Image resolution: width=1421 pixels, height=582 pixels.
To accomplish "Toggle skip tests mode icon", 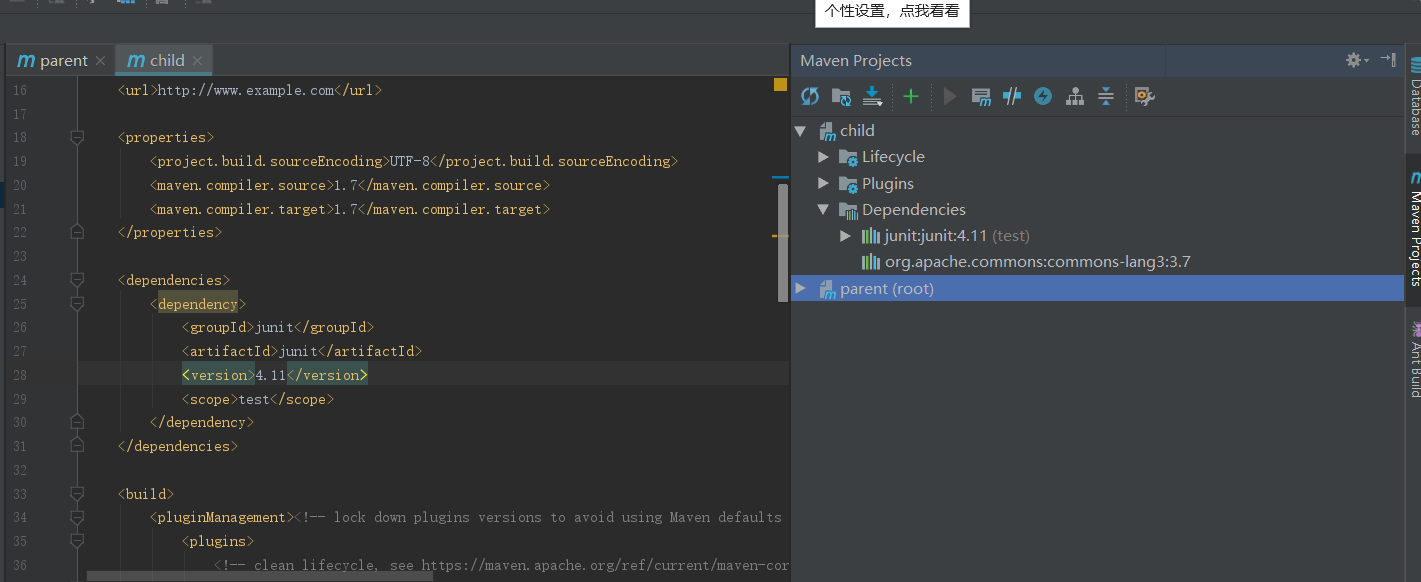I will coord(1043,96).
